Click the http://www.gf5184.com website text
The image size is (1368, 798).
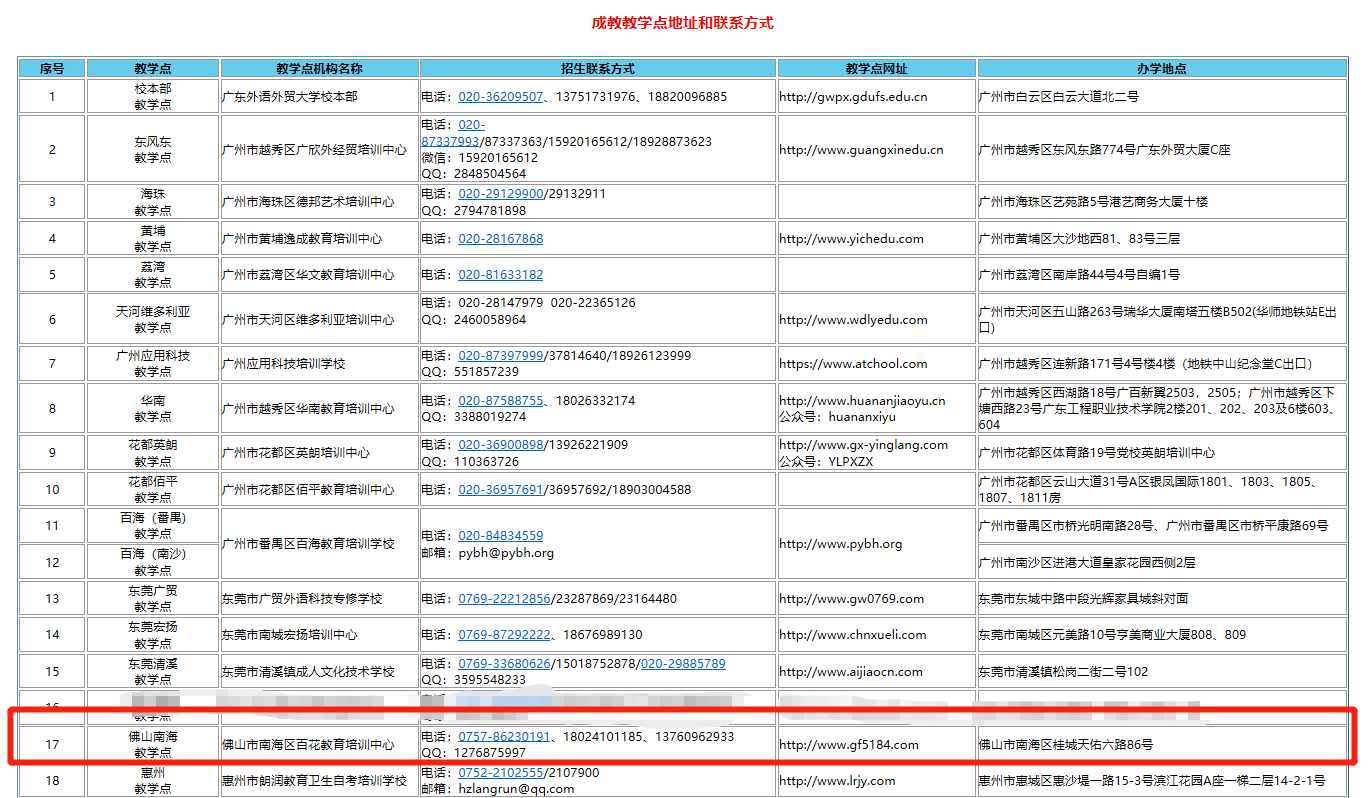click(x=848, y=745)
